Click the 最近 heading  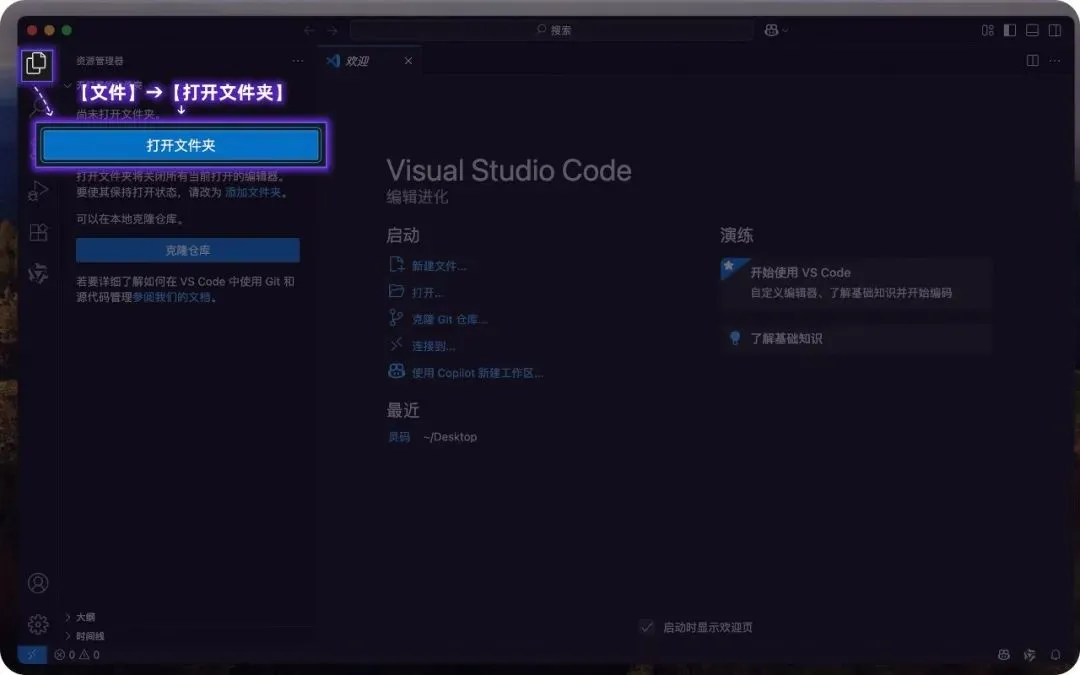click(x=402, y=411)
